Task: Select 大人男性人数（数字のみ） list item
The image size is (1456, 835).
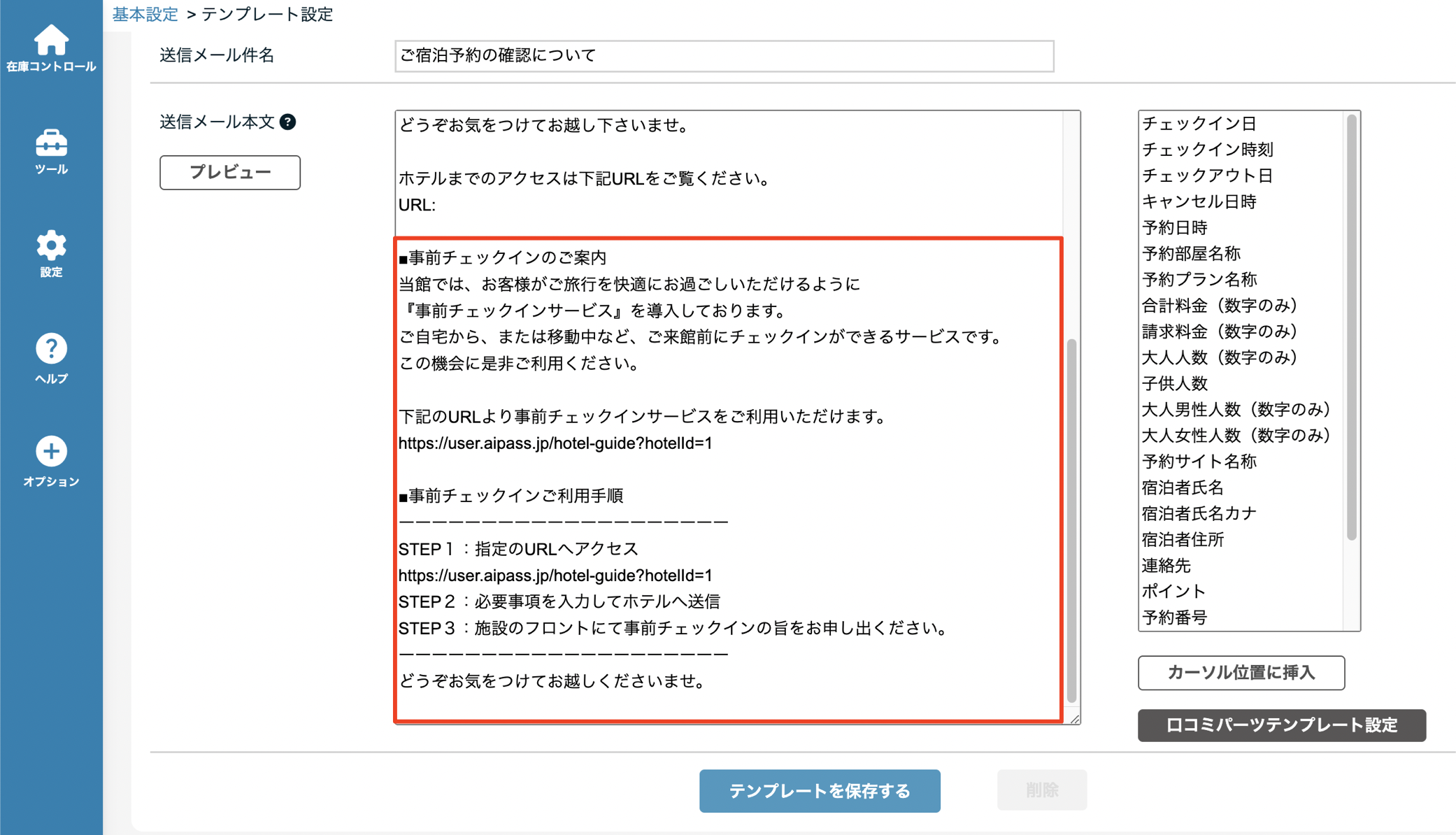Action: pyautogui.click(x=1241, y=409)
